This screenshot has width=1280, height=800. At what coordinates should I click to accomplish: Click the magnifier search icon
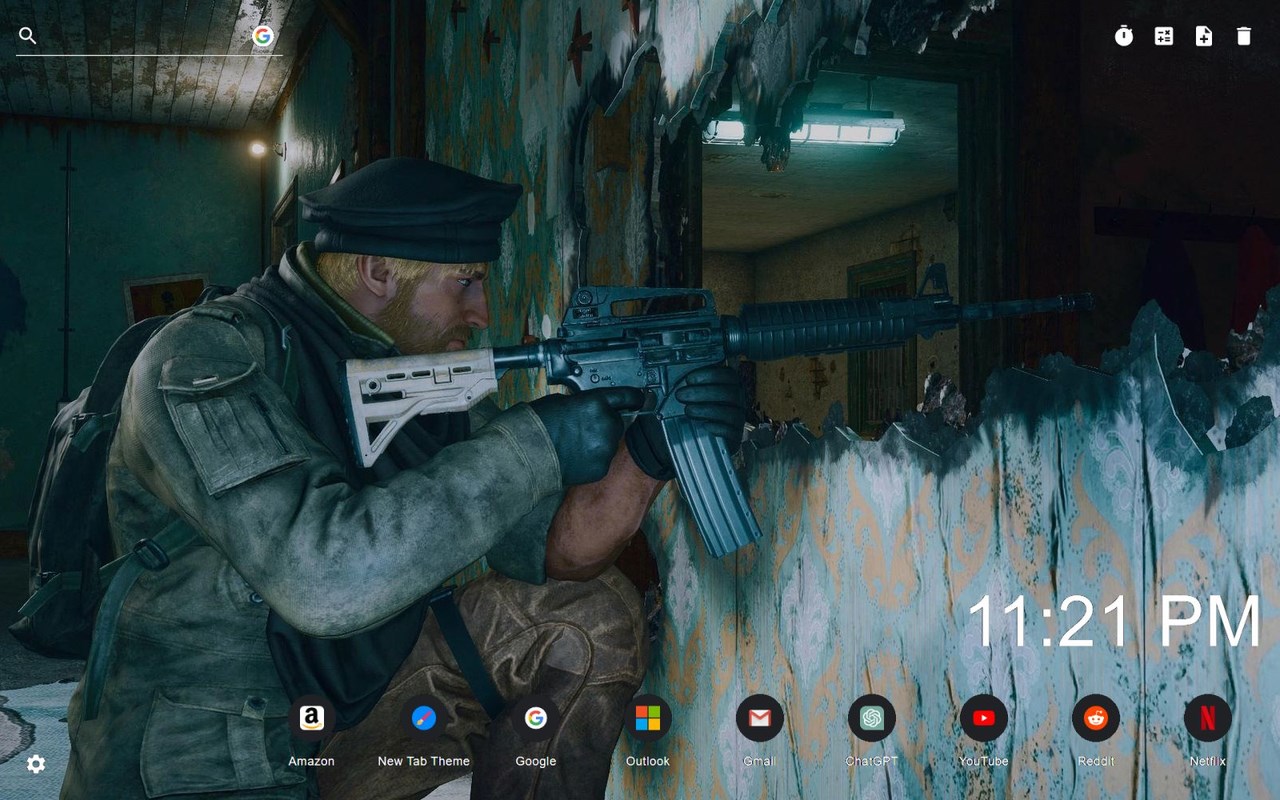point(28,36)
